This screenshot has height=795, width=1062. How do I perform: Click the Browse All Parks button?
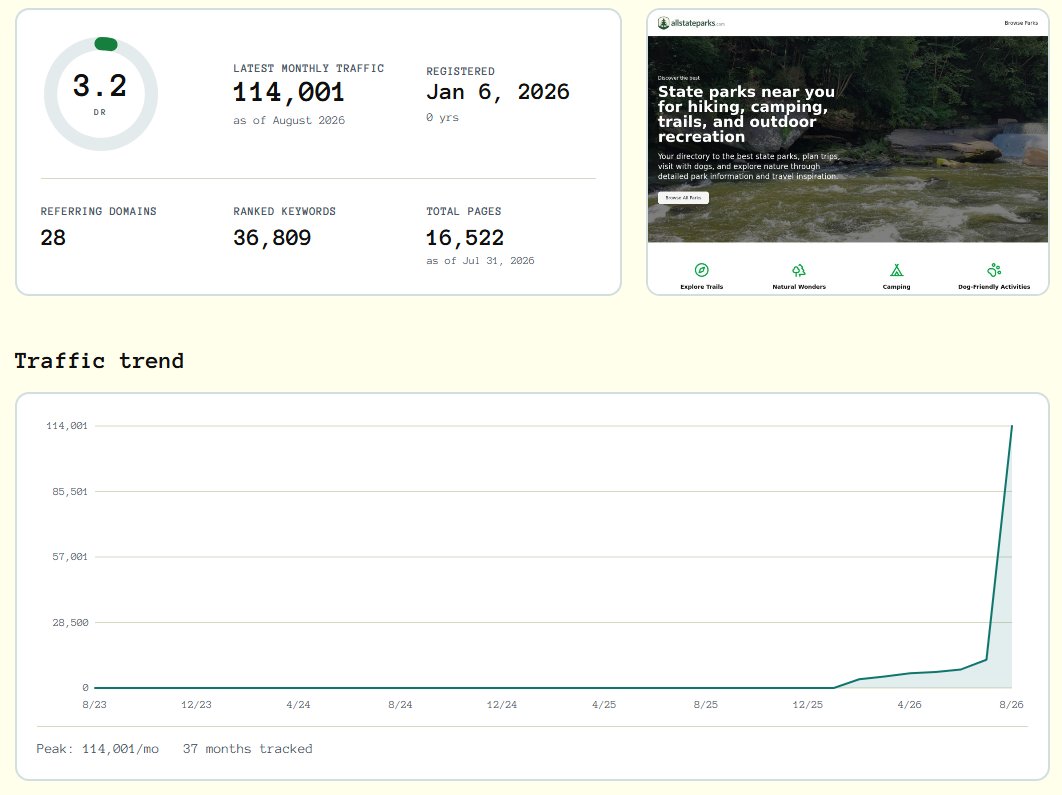(683, 198)
